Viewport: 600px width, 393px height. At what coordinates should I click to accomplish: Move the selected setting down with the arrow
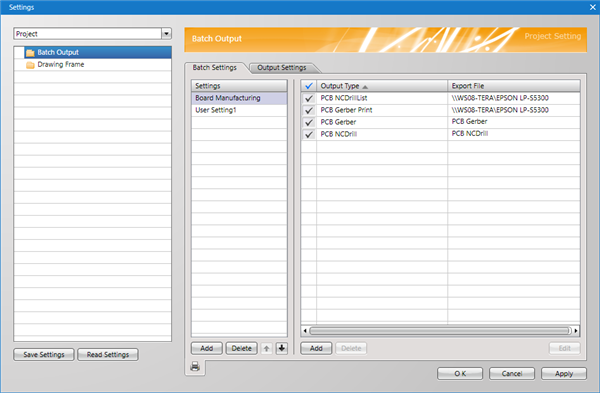[282, 348]
